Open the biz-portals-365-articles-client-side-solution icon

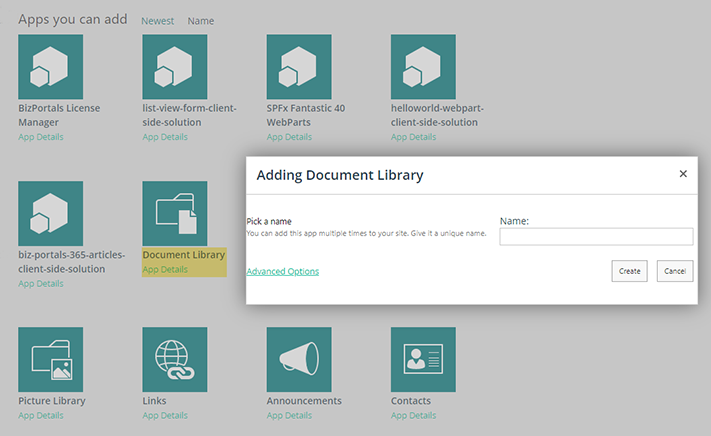[50, 213]
